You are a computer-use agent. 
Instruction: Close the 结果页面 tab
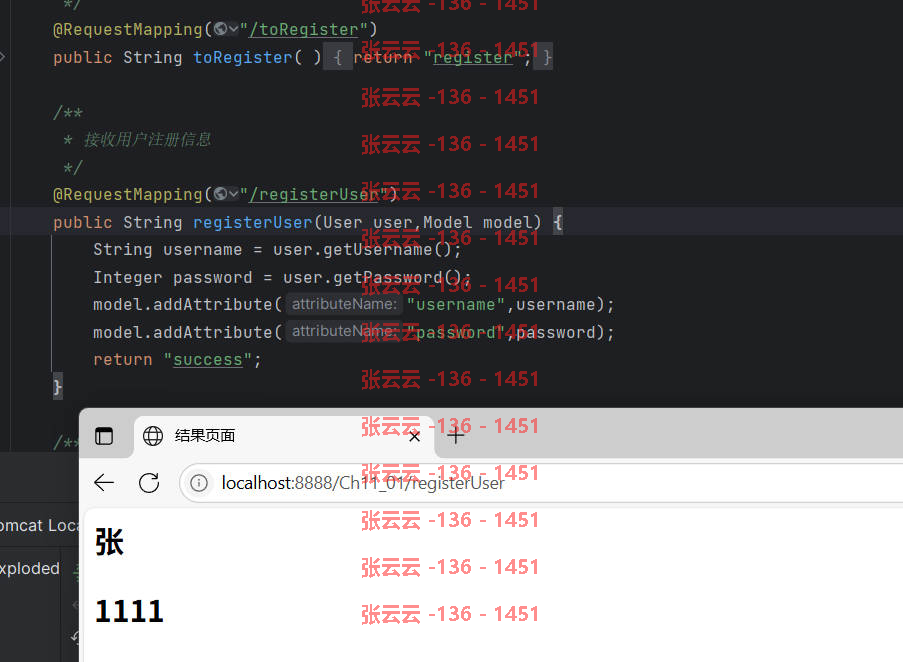tap(414, 436)
